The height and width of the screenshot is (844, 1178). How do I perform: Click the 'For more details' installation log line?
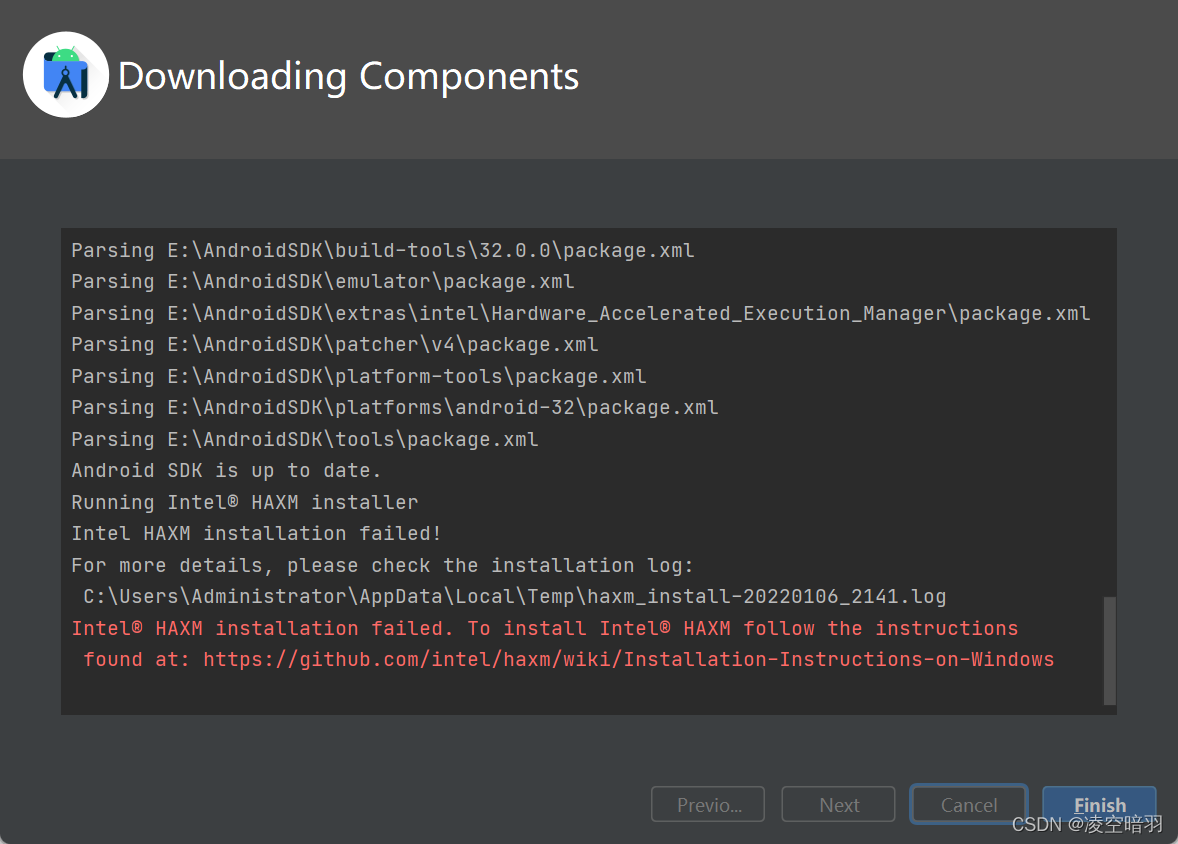point(382,565)
